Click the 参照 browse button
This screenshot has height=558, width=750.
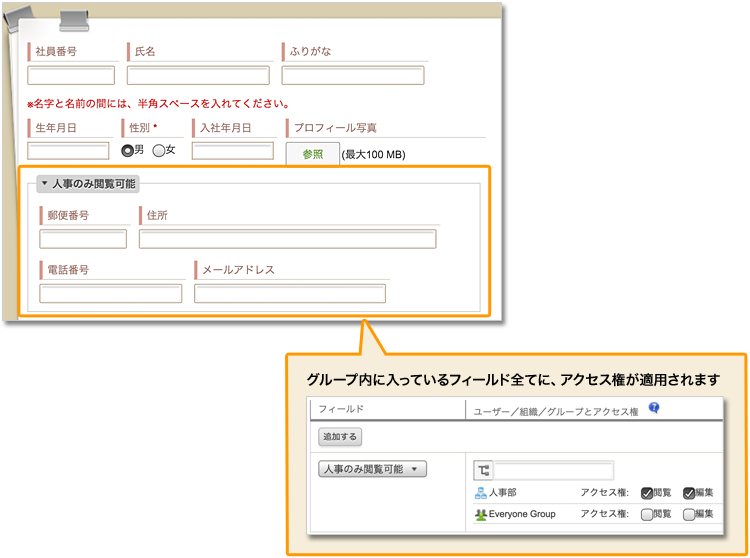coord(312,154)
